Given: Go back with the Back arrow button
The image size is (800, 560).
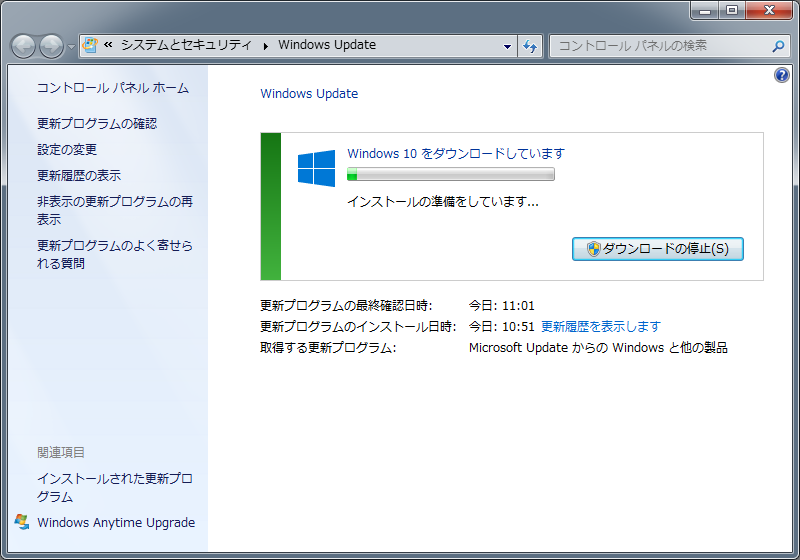Looking at the screenshot, I should [23, 46].
